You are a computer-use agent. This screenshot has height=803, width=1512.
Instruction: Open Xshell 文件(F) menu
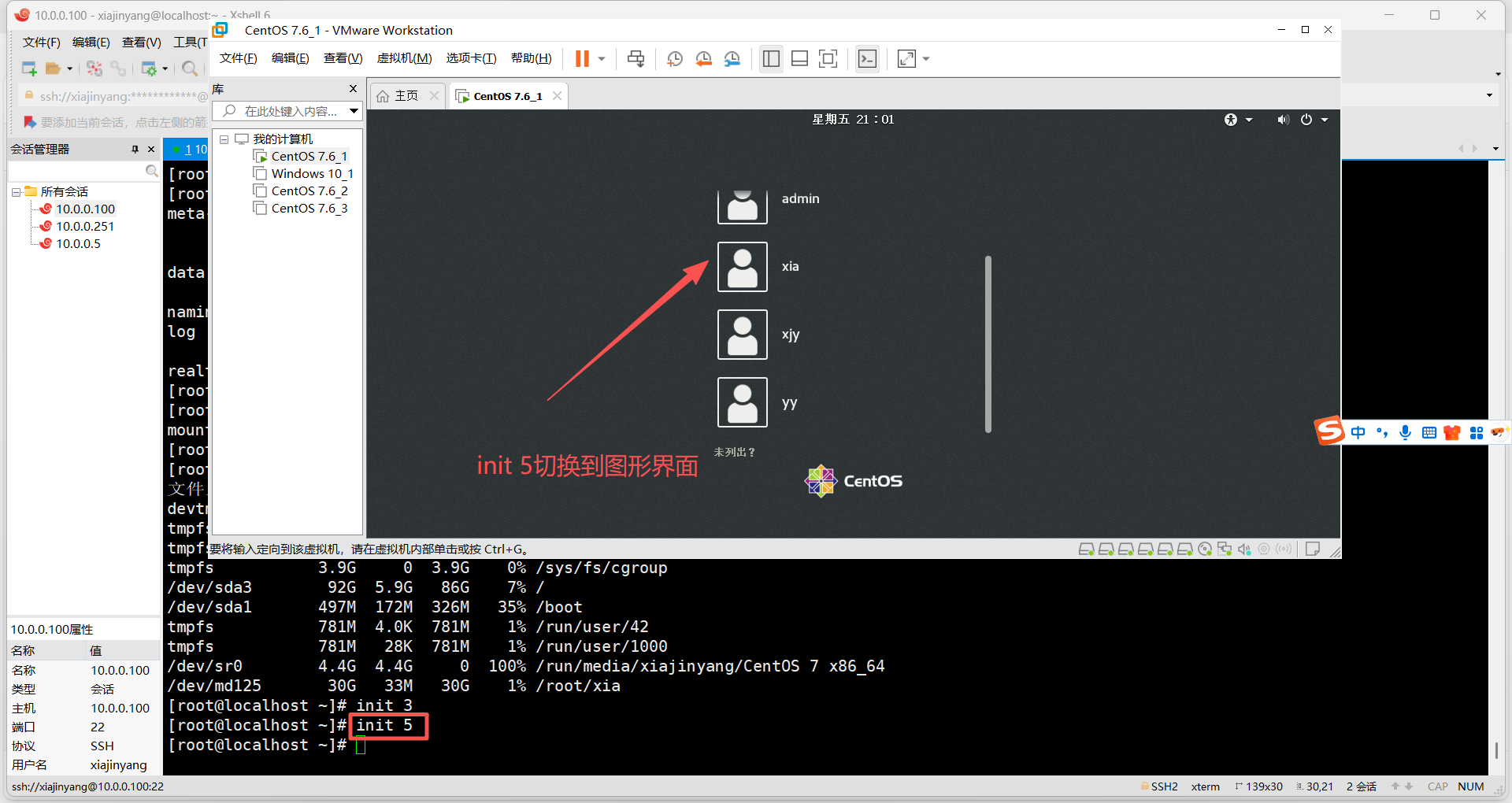tap(41, 43)
